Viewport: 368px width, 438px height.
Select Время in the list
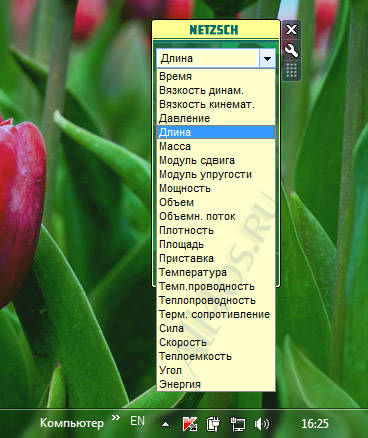click(216, 76)
